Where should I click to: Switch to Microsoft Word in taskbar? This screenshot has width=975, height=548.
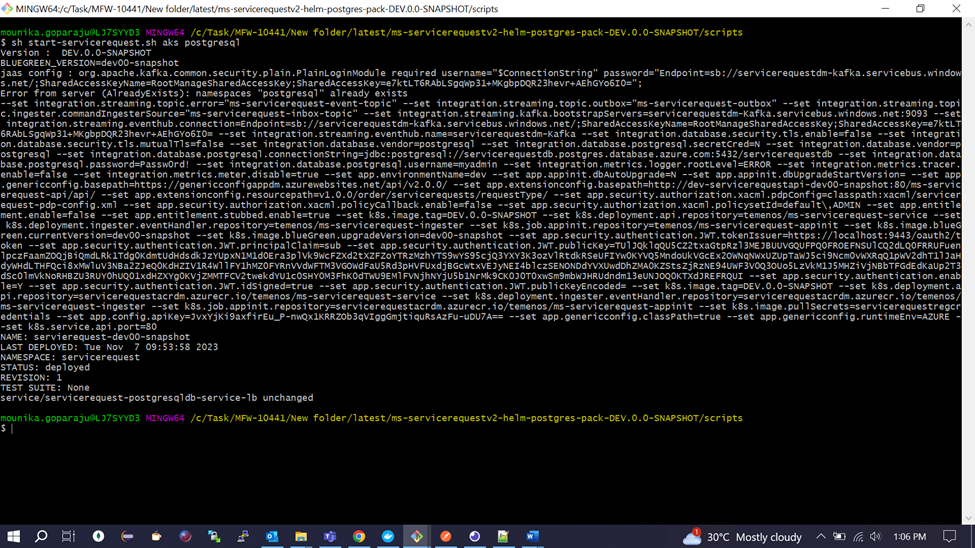click(x=533, y=537)
